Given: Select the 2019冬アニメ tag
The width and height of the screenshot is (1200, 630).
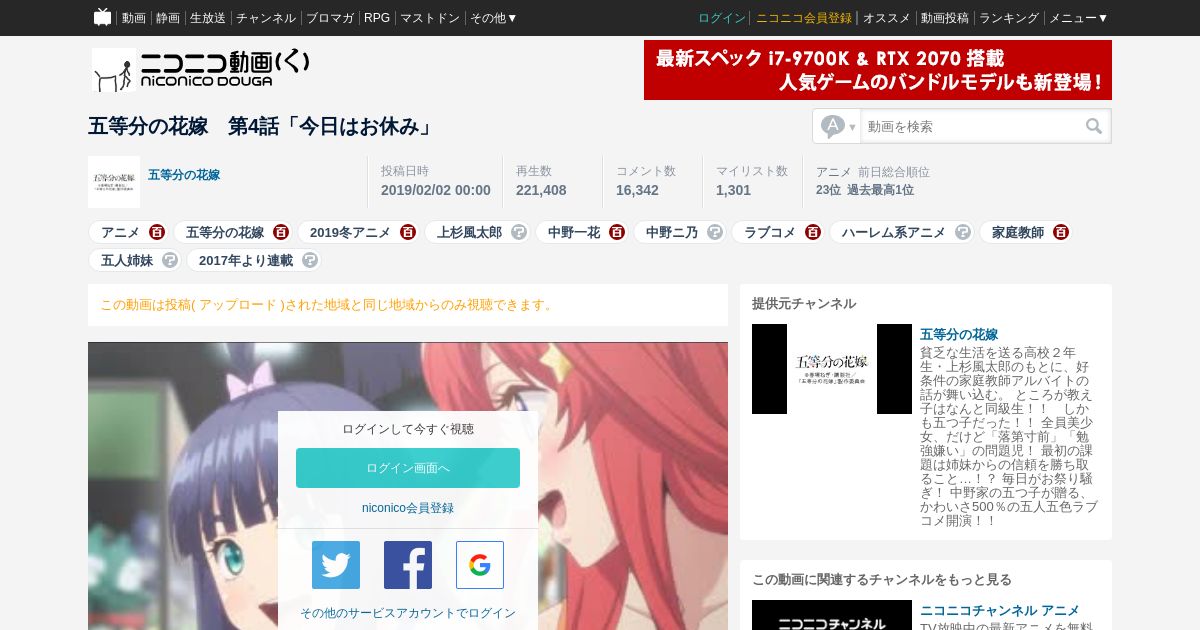Looking at the screenshot, I should pos(350,232).
